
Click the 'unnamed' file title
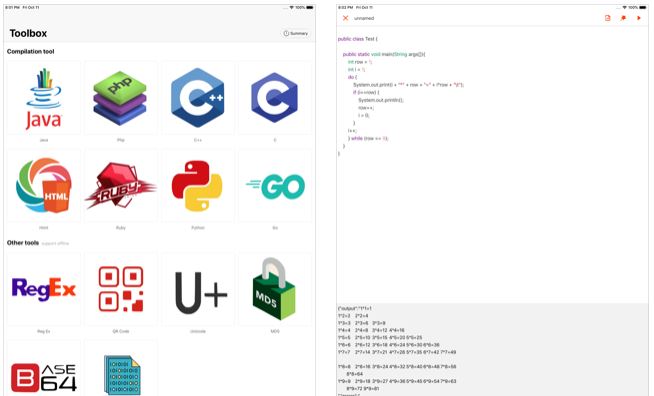click(x=364, y=18)
